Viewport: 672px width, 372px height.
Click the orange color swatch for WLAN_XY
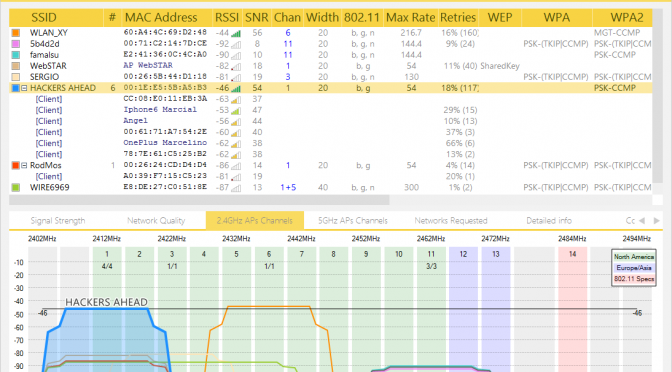coord(16,33)
